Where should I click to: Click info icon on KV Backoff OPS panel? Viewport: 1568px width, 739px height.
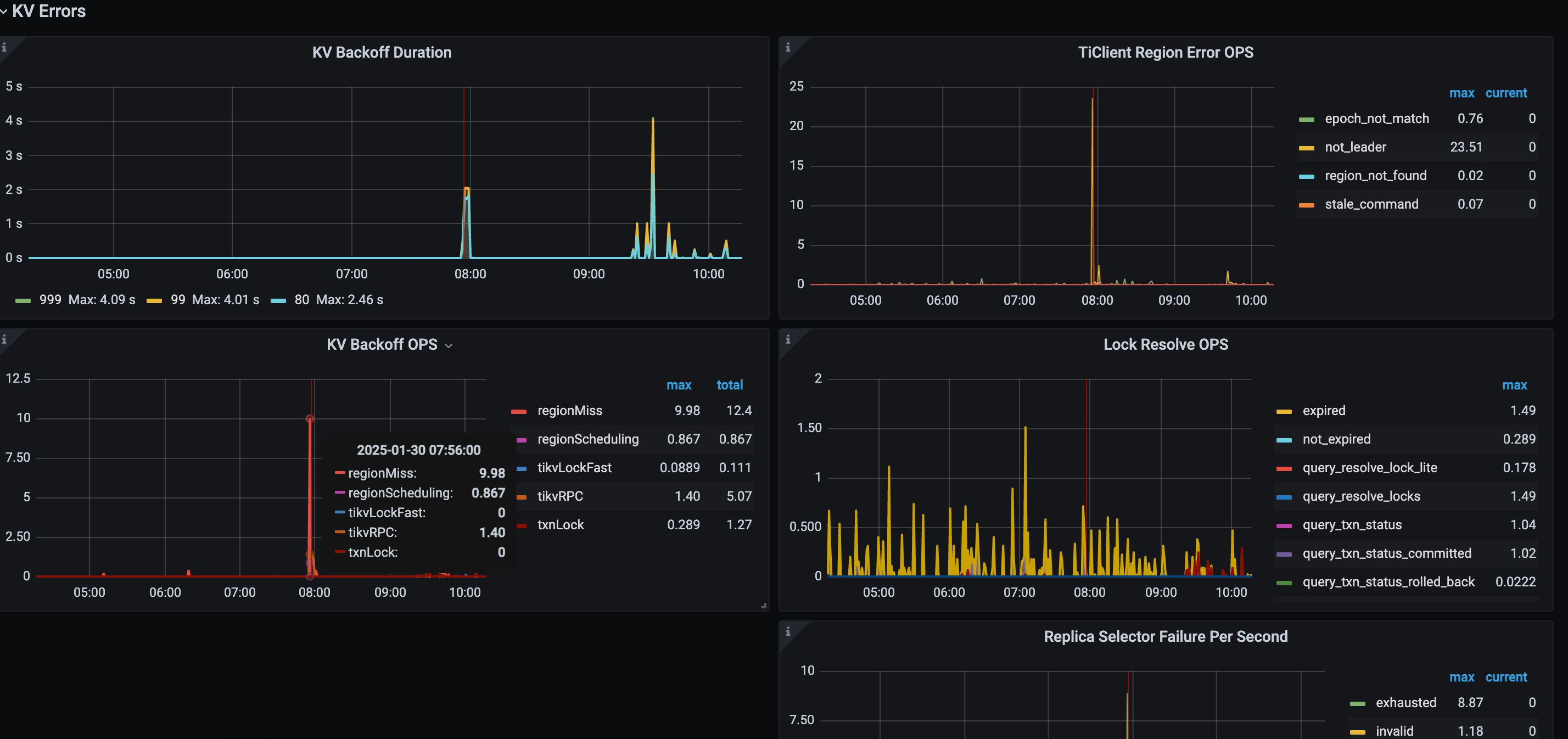tap(4, 339)
